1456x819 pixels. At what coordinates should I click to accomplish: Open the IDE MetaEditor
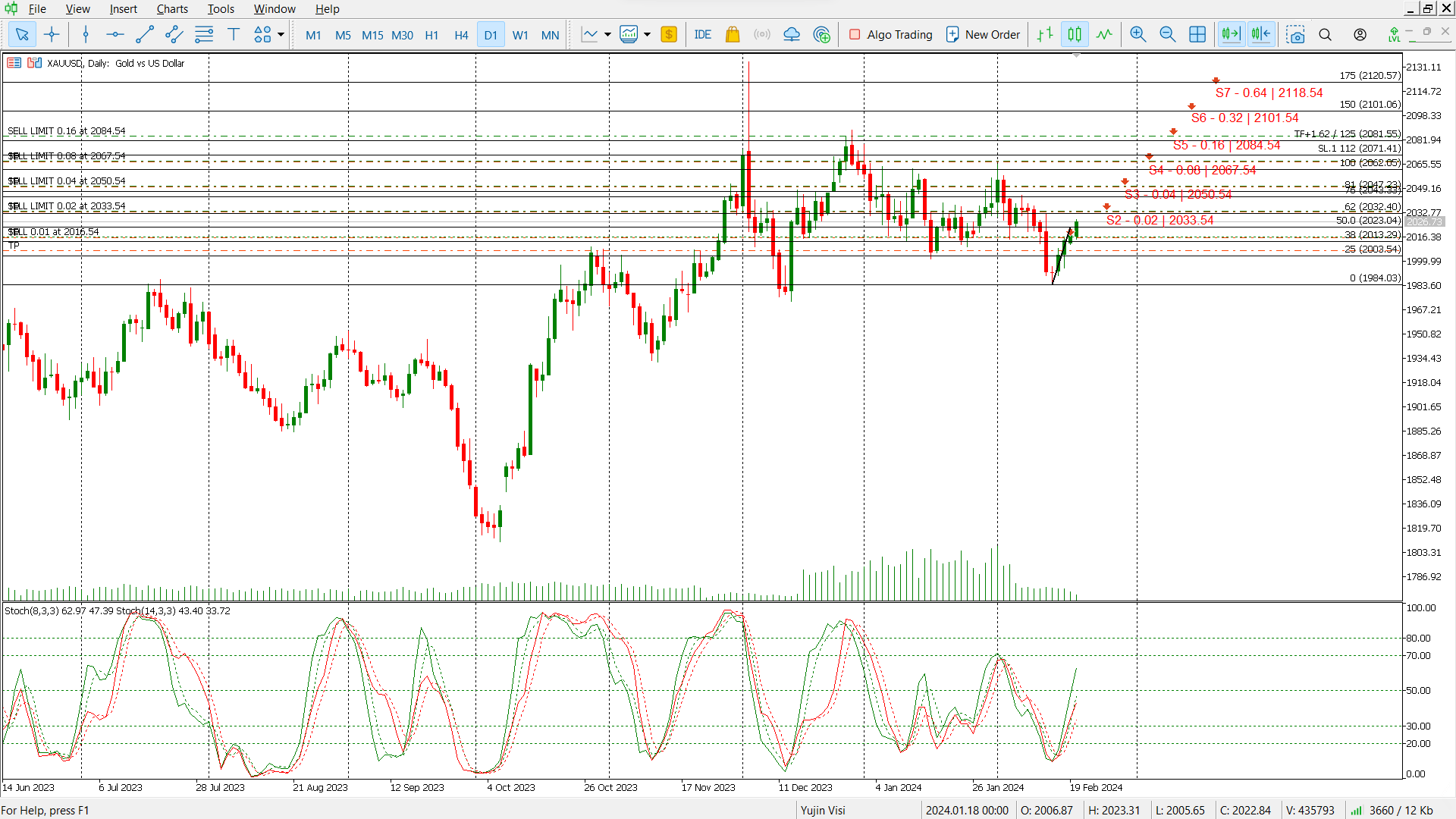tap(703, 34)
